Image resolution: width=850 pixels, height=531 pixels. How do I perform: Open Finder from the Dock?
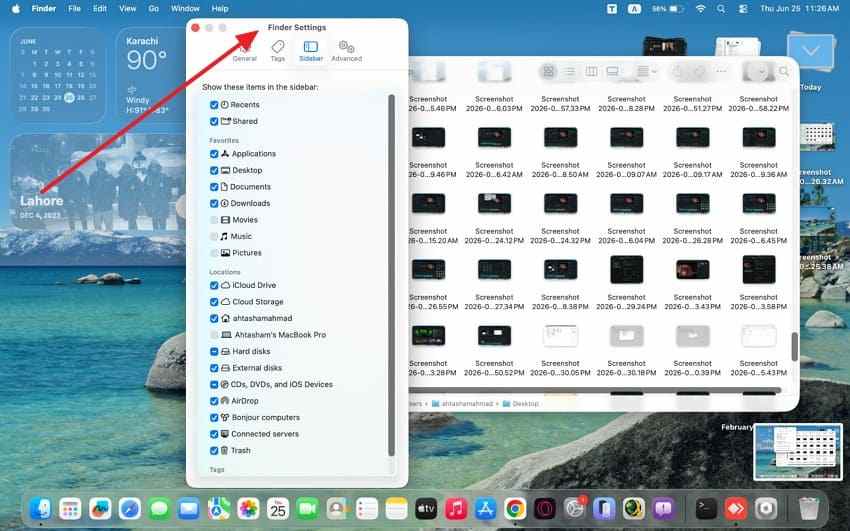(41, 509)
